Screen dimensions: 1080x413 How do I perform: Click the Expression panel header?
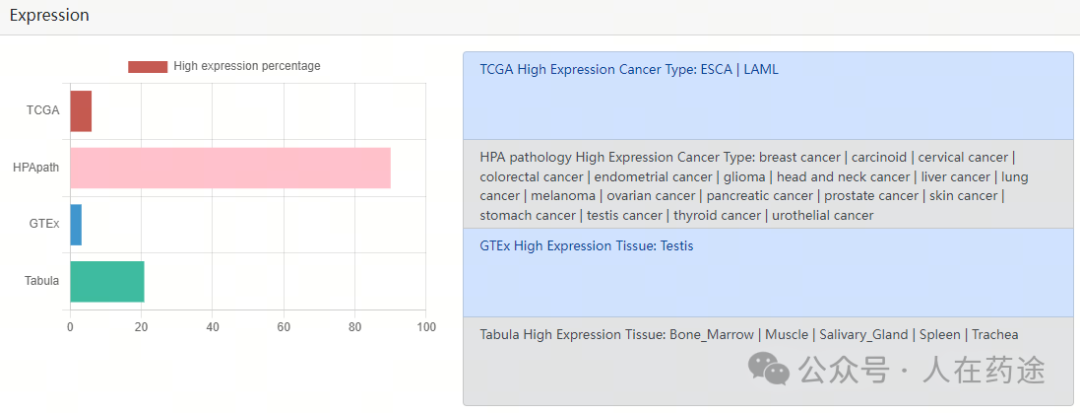pos(540,17)
